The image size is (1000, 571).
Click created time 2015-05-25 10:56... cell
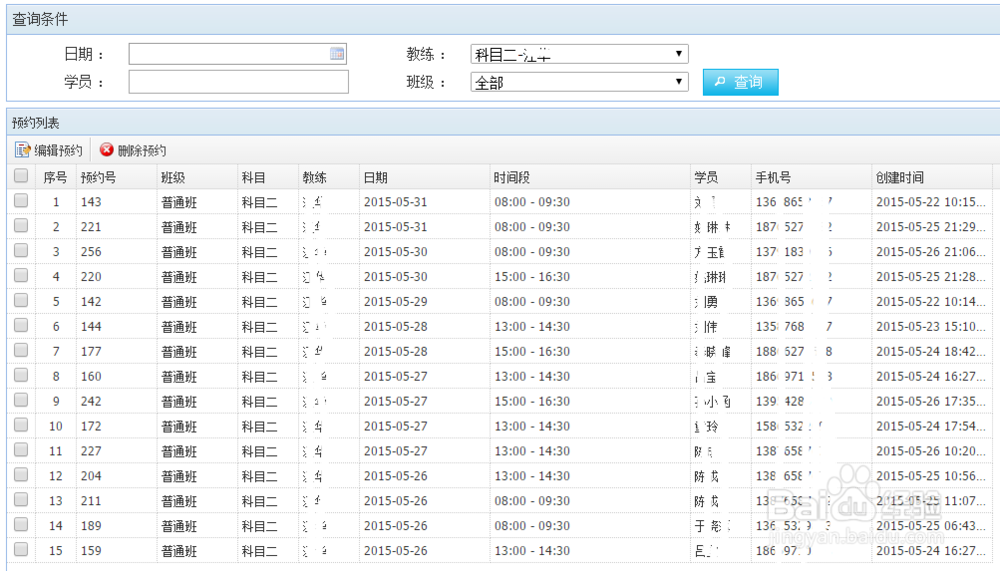click(x=930, y=475)
